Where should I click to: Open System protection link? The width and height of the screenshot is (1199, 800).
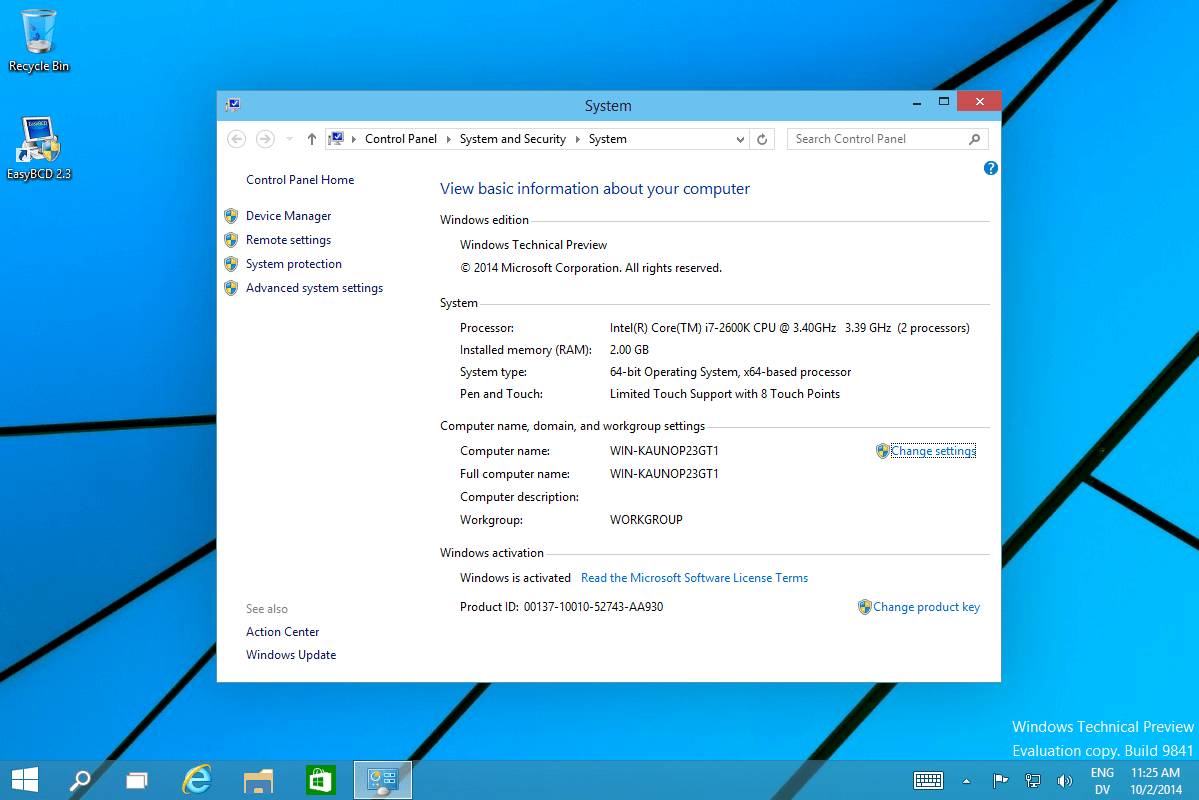[x=294, y=264]
